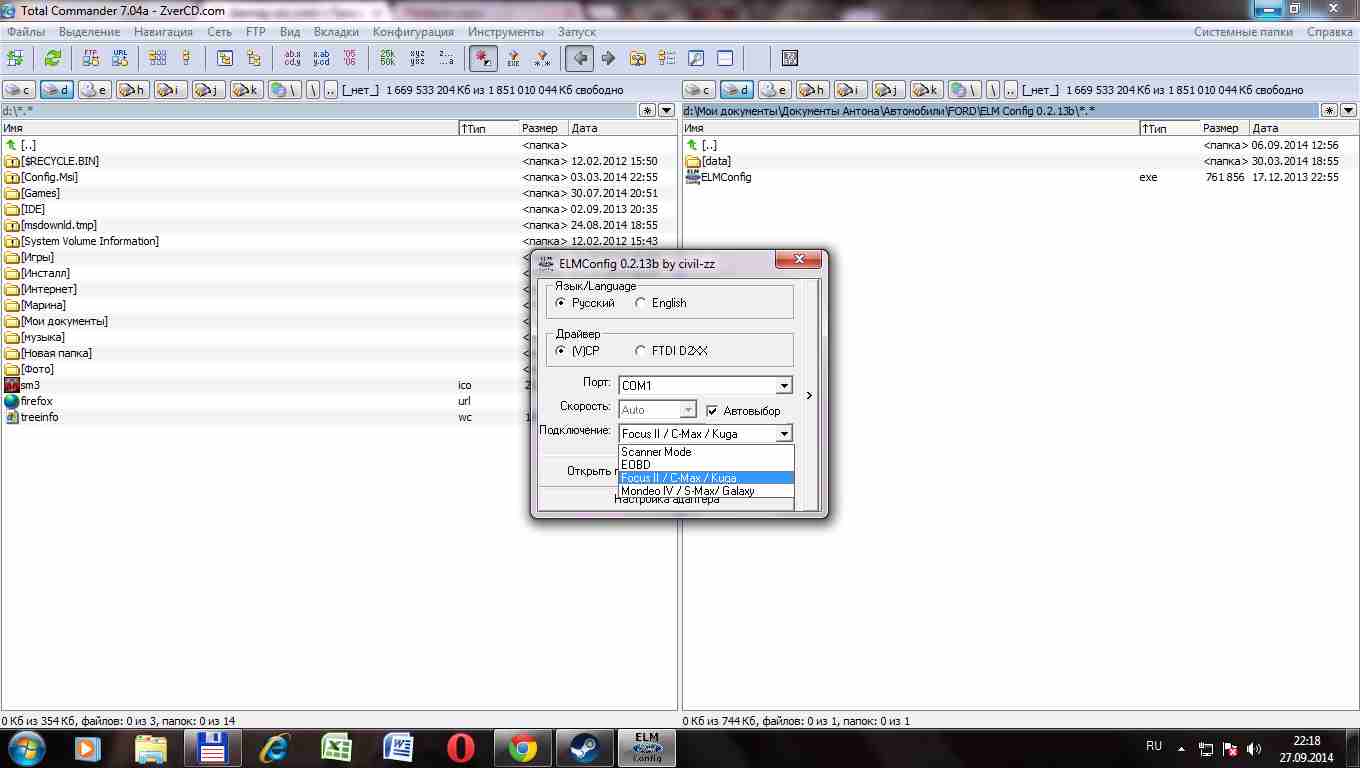Toggle the Автовыбор checkbox
This screenshot has width=1360, height=768.
pos(712,411)
